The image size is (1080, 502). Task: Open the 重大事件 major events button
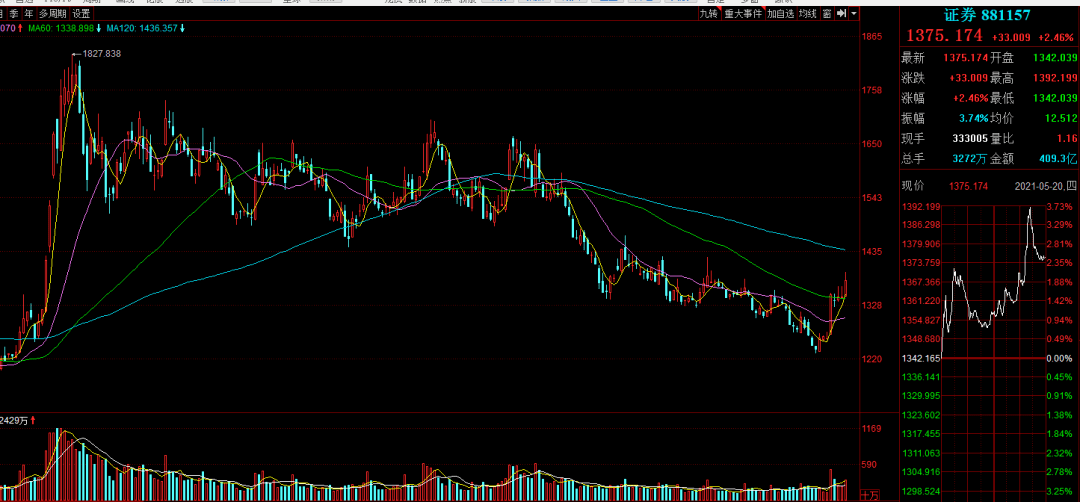pos(743,14)
